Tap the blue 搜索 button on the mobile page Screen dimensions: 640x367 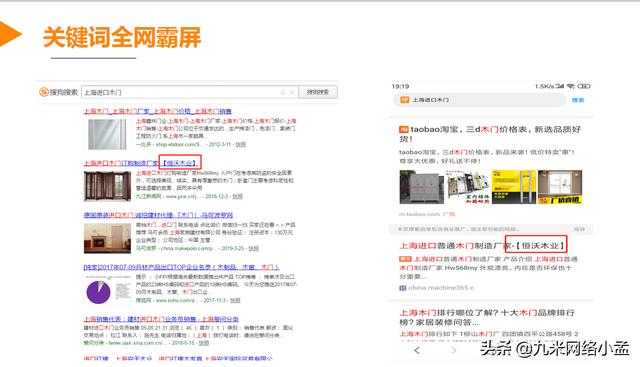click(x=578, y=100)
